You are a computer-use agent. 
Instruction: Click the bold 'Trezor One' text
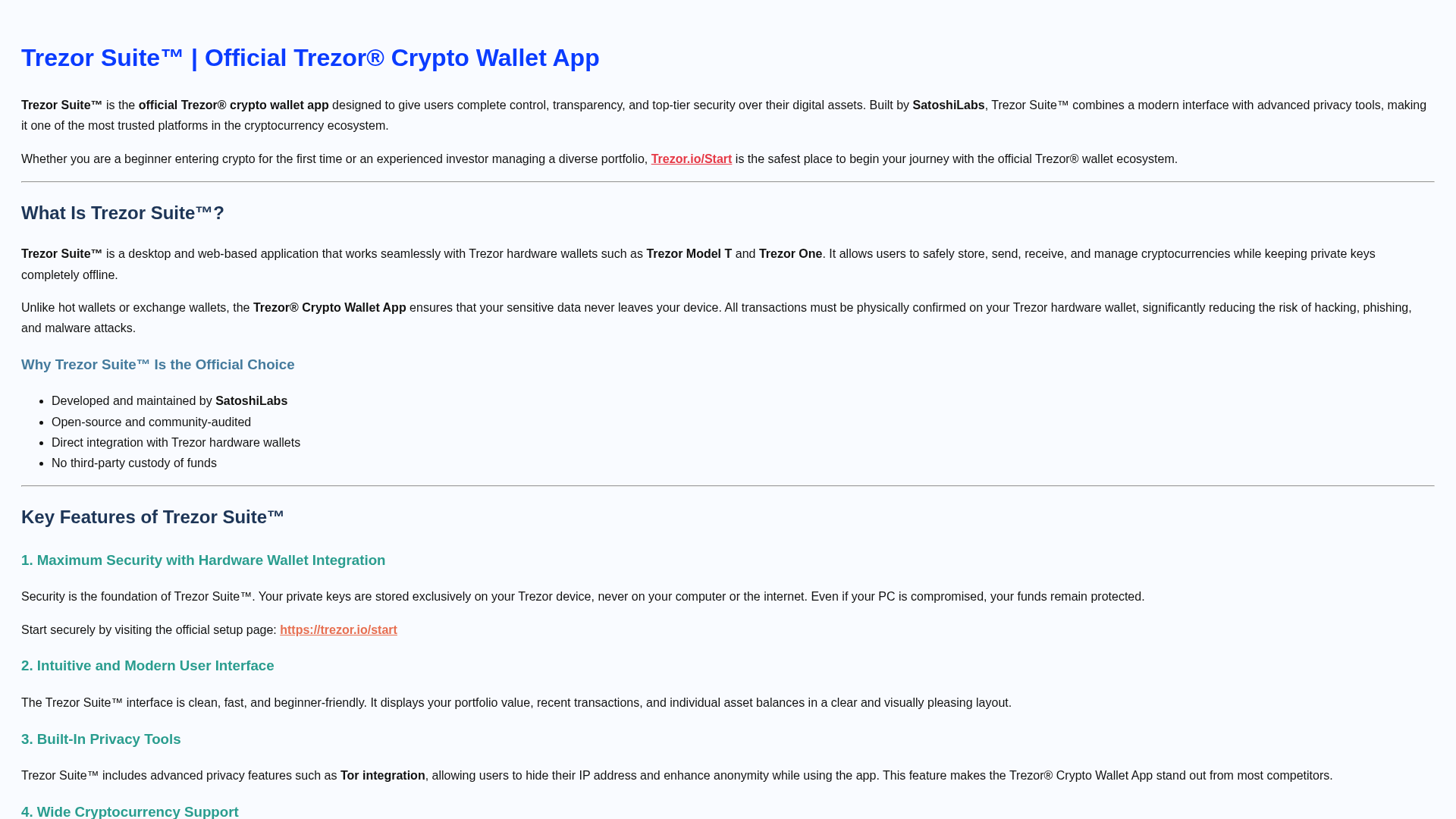point(790,254)
